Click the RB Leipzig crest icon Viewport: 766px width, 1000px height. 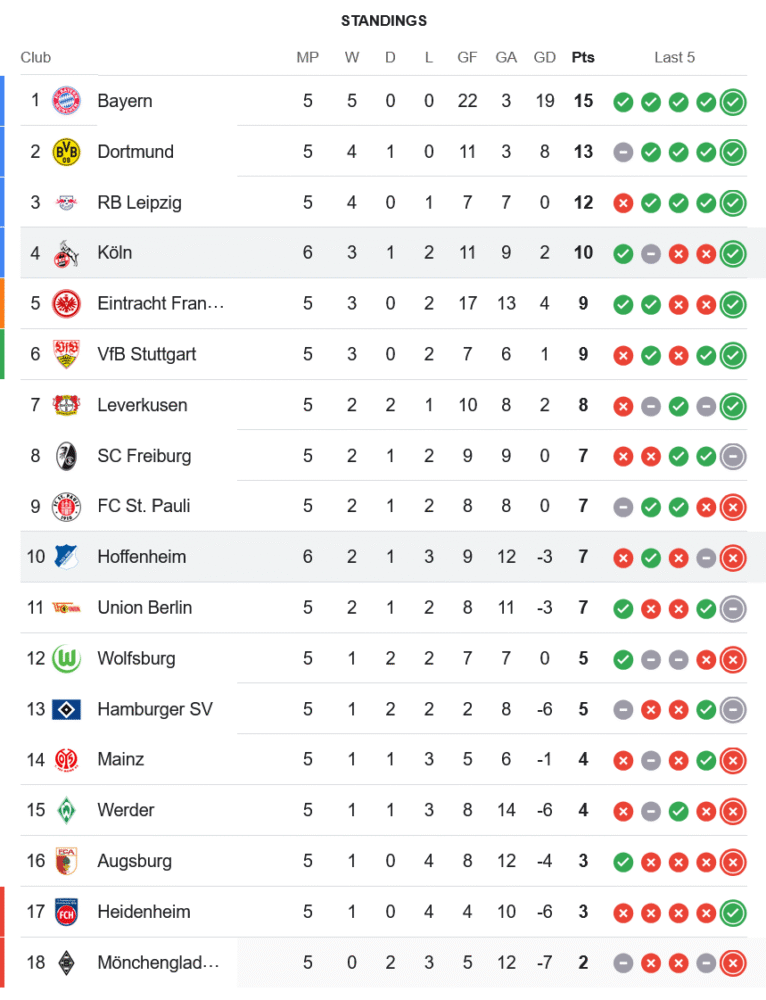pyautogui.click(x=67, y=203)
